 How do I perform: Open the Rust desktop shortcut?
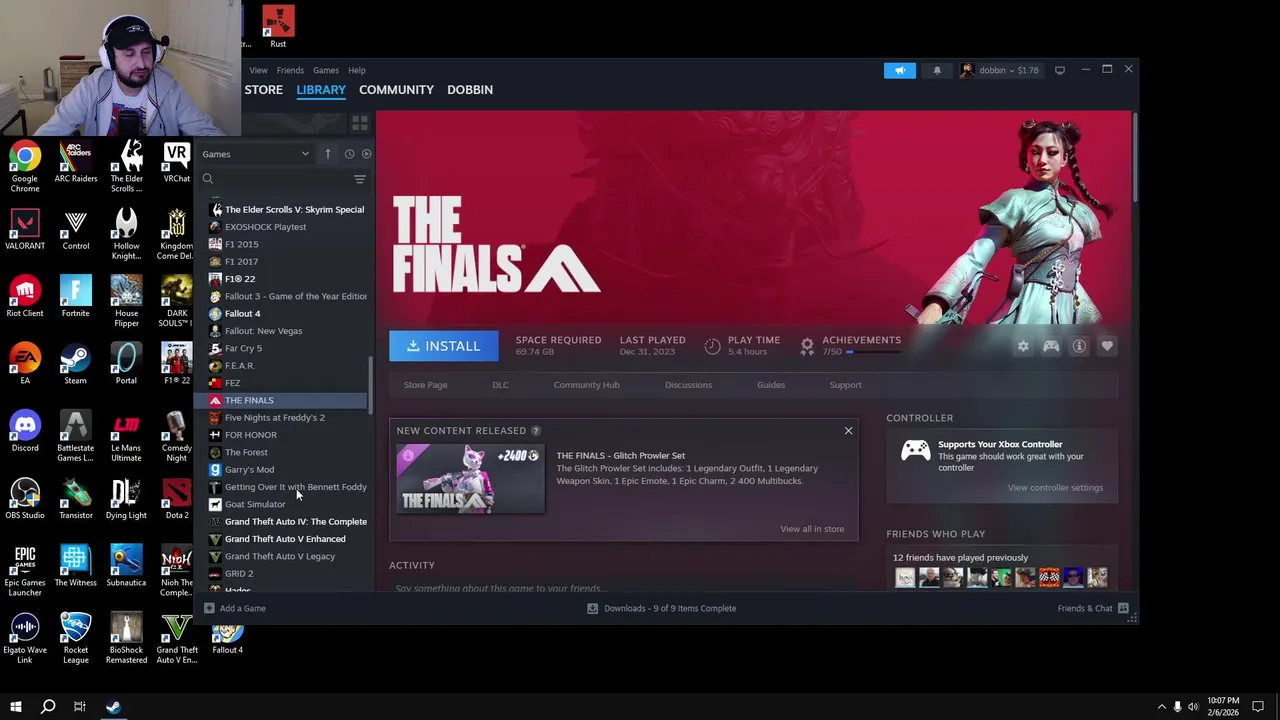click(x=278, y=26)
